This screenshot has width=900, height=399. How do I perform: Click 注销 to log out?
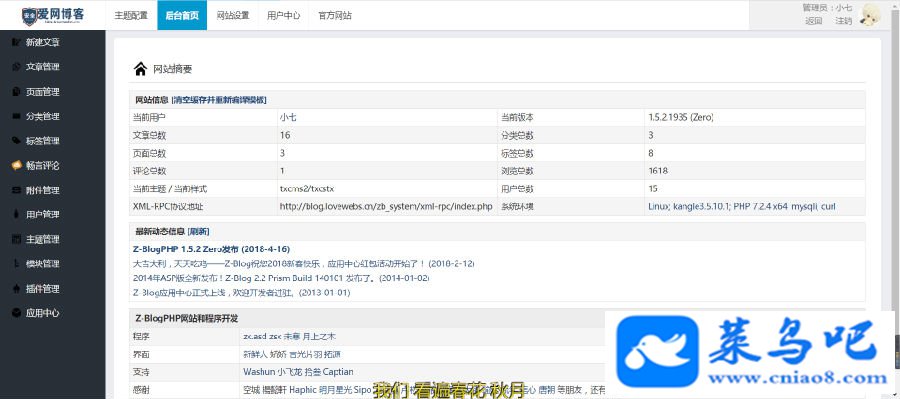[x=843, y=21]
